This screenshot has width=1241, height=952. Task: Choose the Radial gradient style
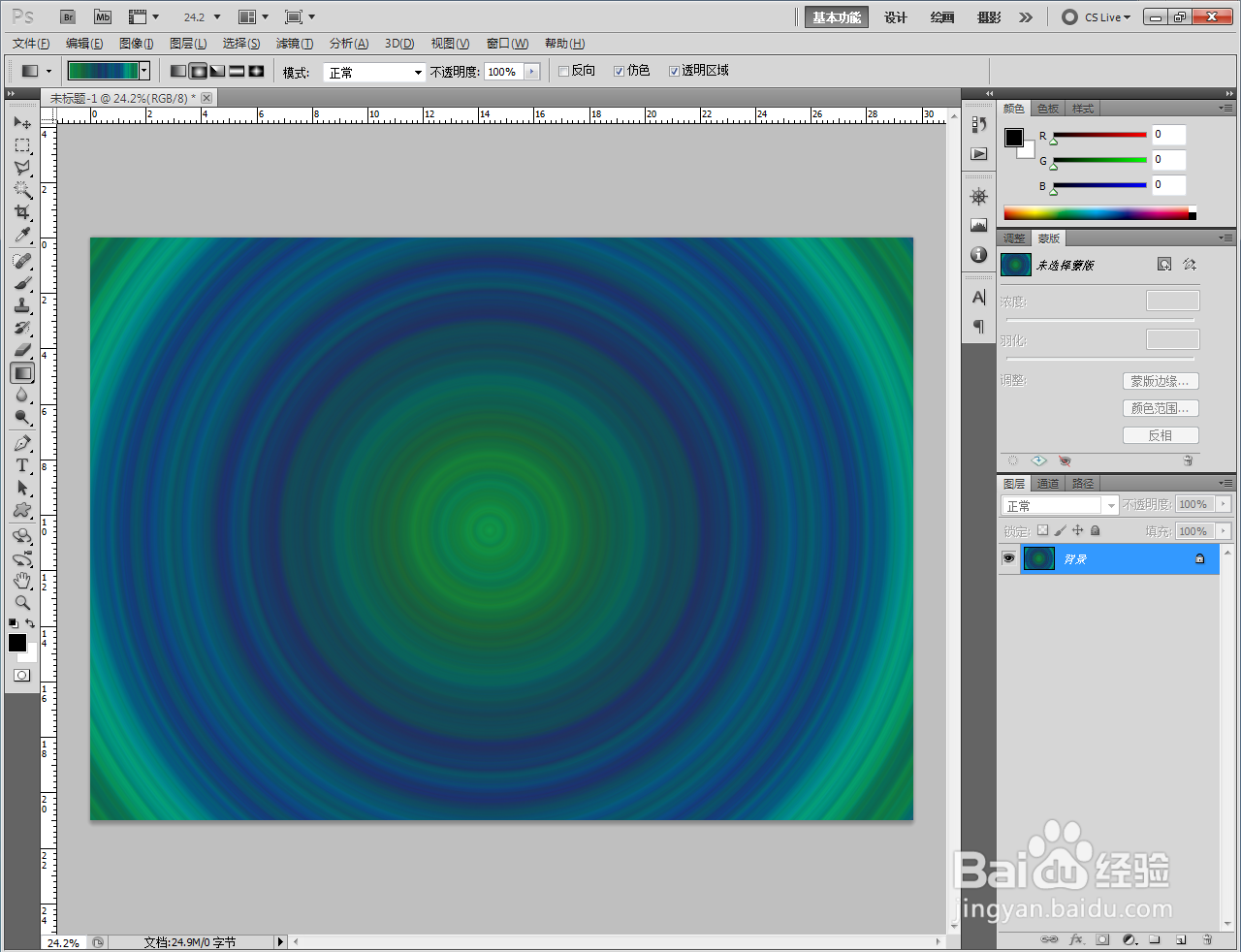198,71
